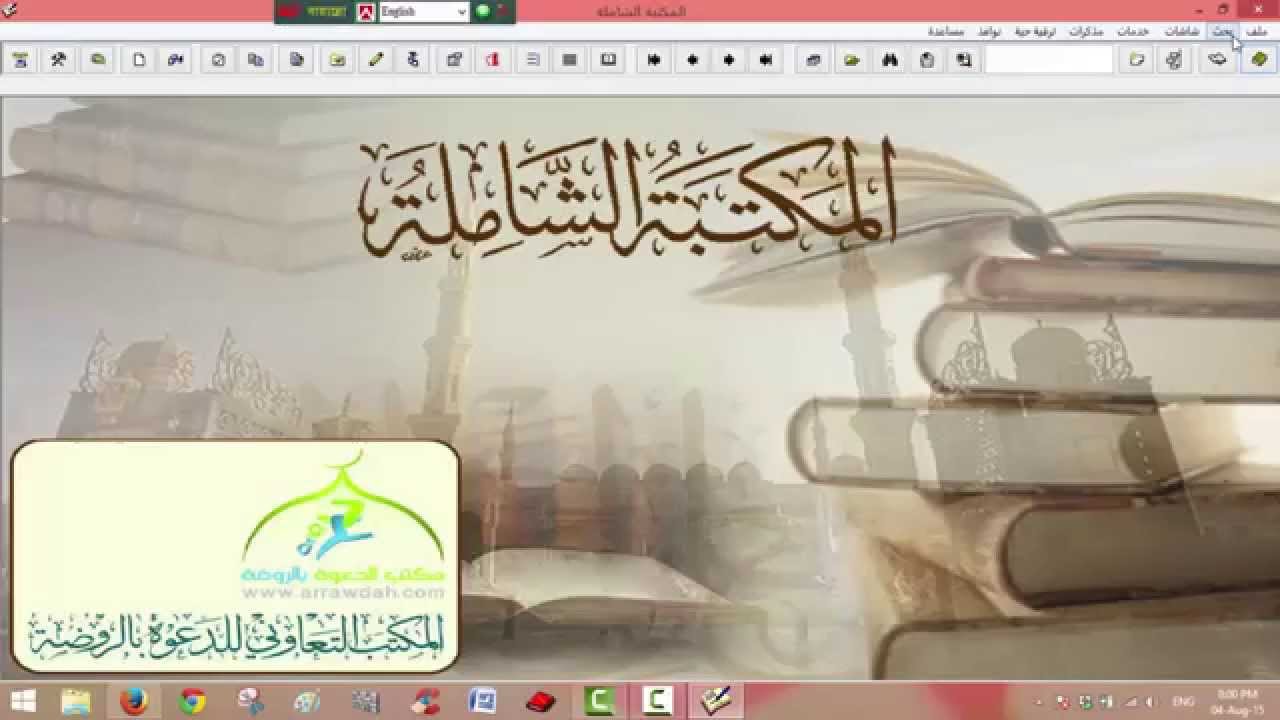Image resolution: width=1280 pixels, height=720 pixels.
Task: Launch Firefox from the taskbar
Action: click(x=133, y=702)
